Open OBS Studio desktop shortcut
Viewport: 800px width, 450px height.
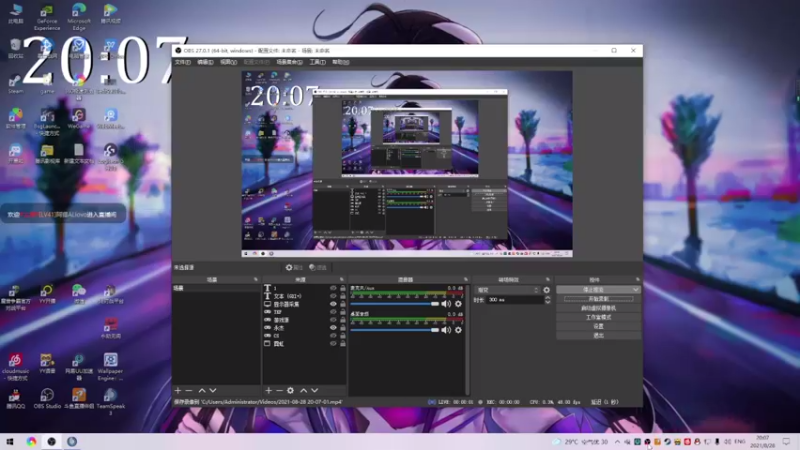tap(47, 398)
